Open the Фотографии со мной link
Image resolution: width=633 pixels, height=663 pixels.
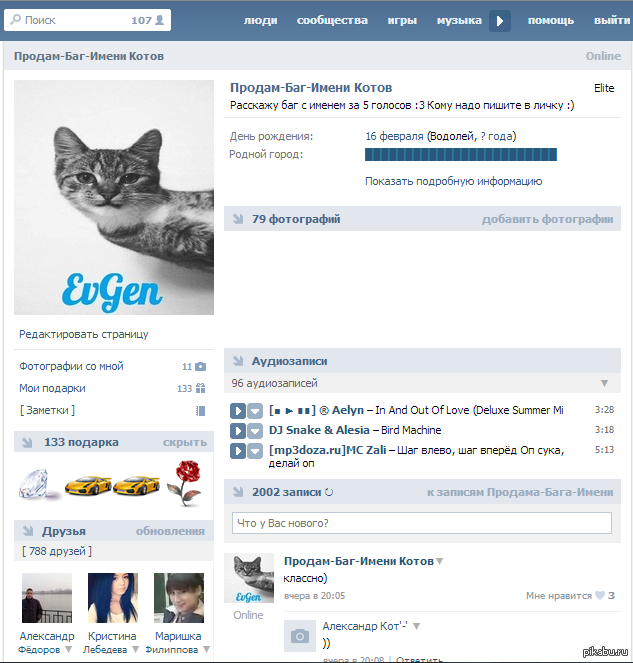[71, 366]
